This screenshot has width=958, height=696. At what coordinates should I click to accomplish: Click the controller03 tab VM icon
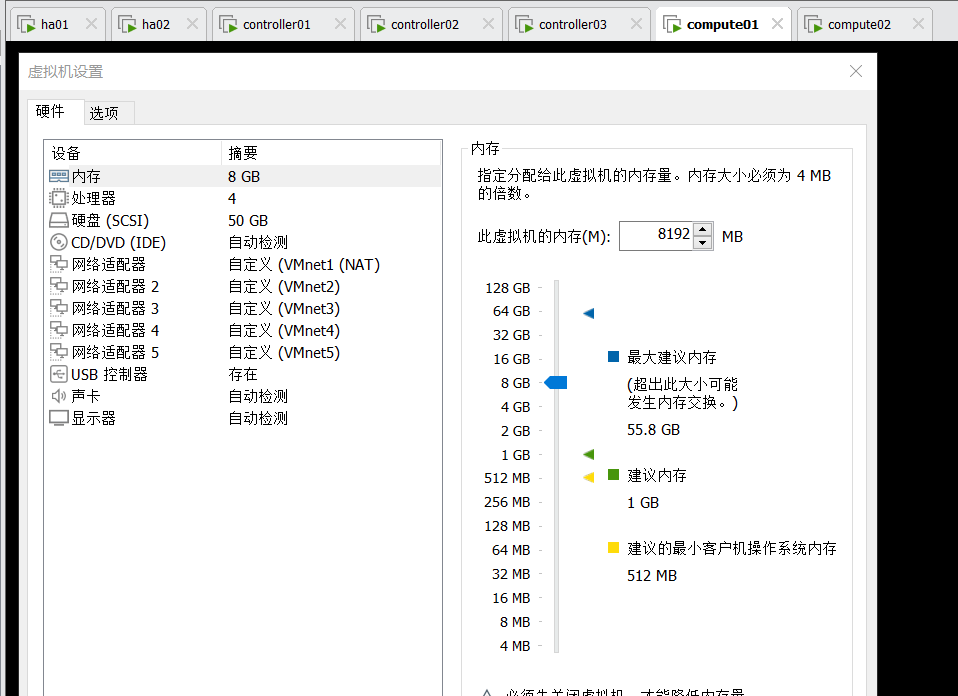(524, 24)
